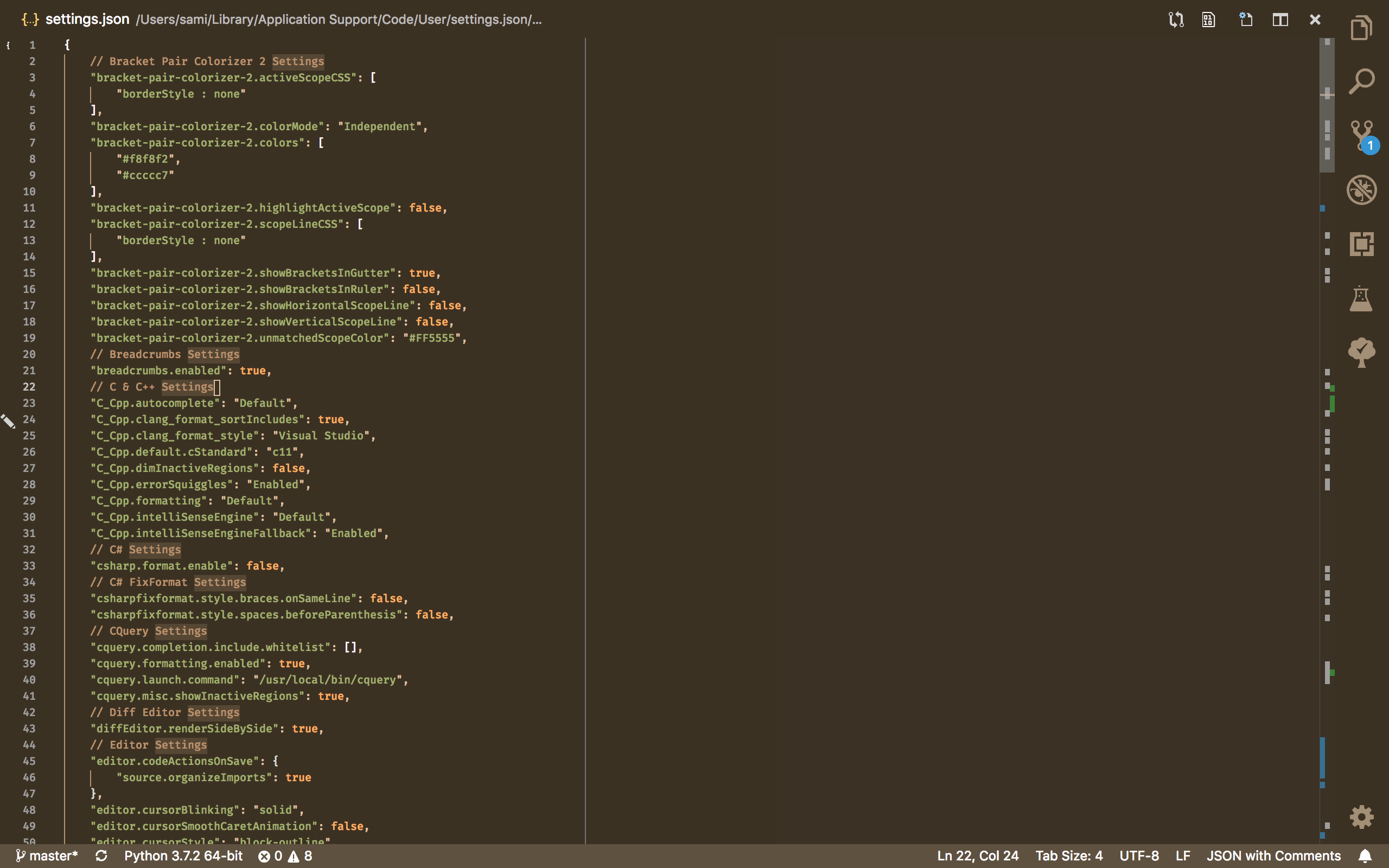Image resolution: width=1389 pixels, height=868 pixels.
Task: Open Manage gear at bottom of activity bar
Action: pos(1361,816)
